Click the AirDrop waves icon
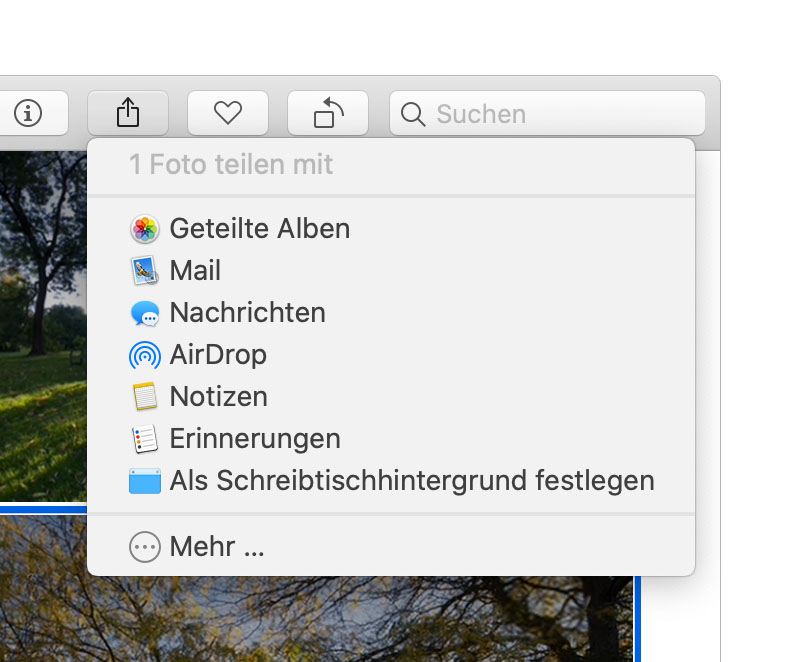Viewport: 800px width, 662px height. coord(145,355)
